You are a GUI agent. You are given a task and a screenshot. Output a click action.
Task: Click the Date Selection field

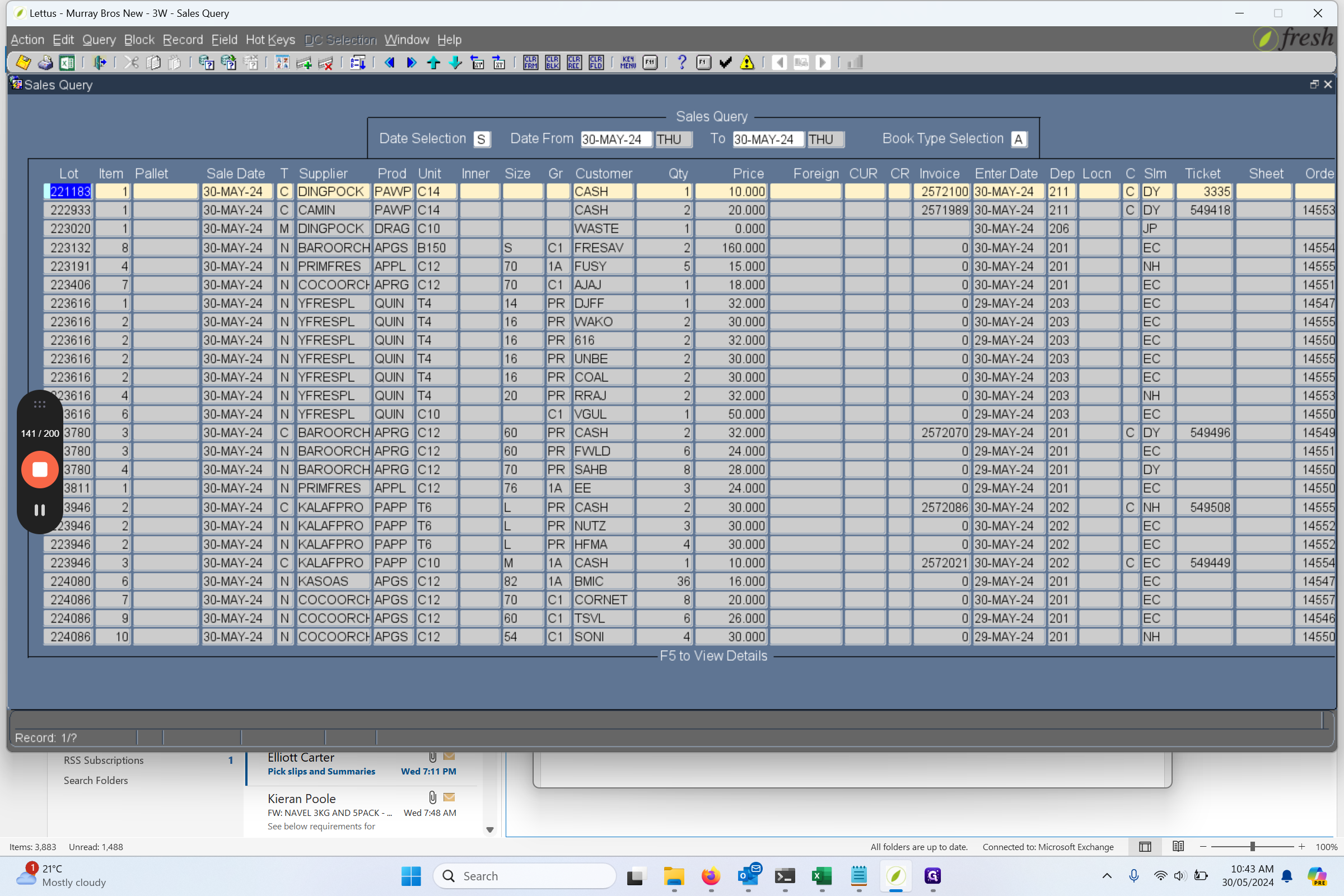click(x=482, y=139)
